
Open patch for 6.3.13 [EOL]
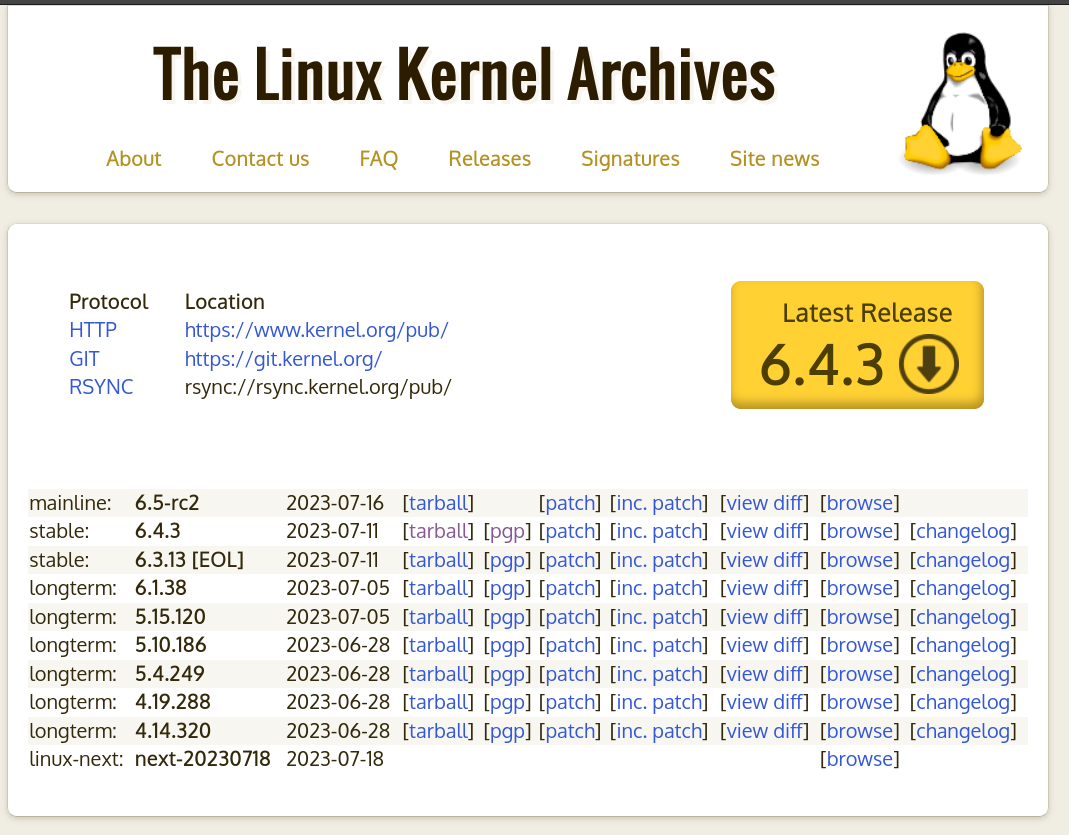click(x=570, y=560)
